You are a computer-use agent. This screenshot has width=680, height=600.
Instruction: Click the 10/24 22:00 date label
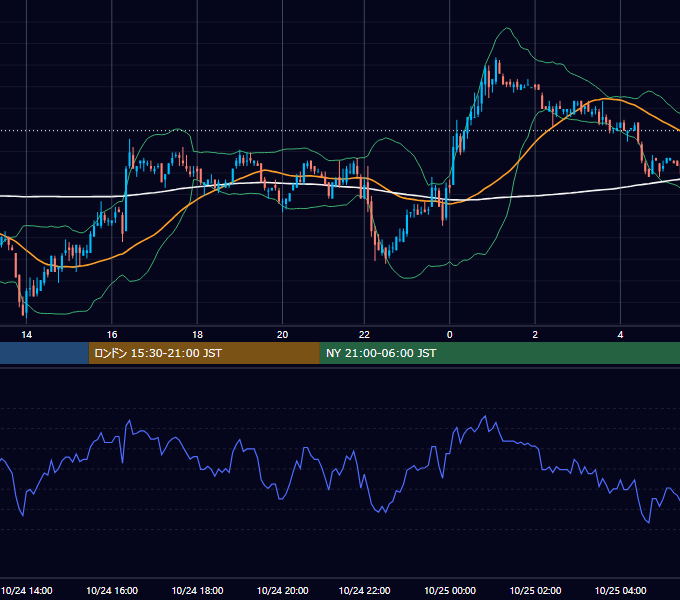364,590
